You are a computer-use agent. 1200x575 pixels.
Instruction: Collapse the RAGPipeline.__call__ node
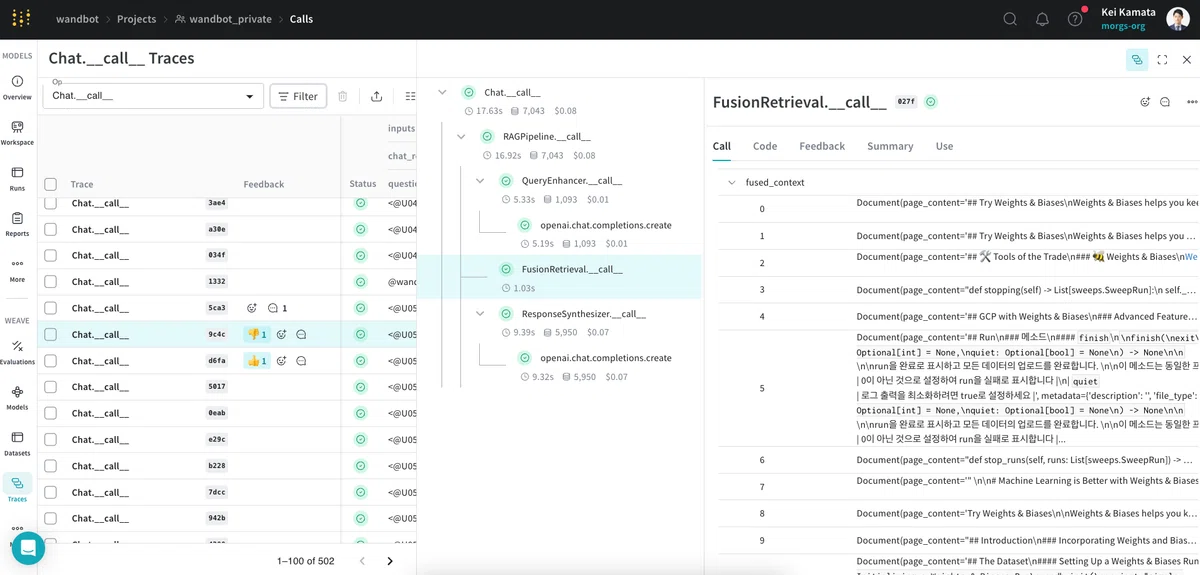point(461,136)
